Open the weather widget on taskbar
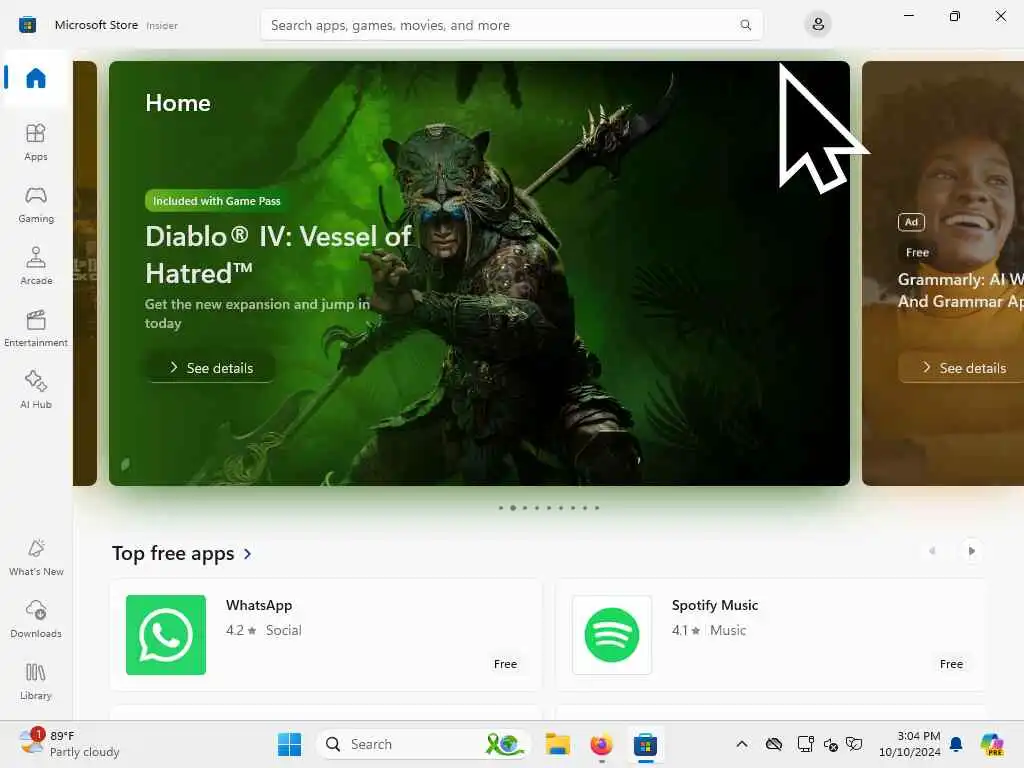 pos(69,744)
